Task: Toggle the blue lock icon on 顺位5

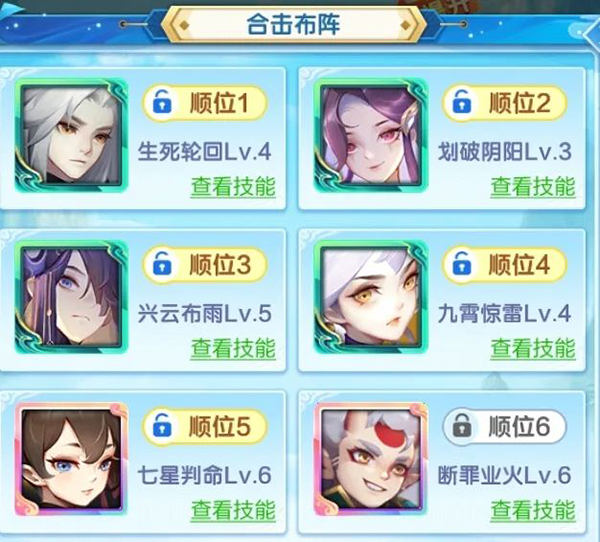Action: click(x=162, y=425)
